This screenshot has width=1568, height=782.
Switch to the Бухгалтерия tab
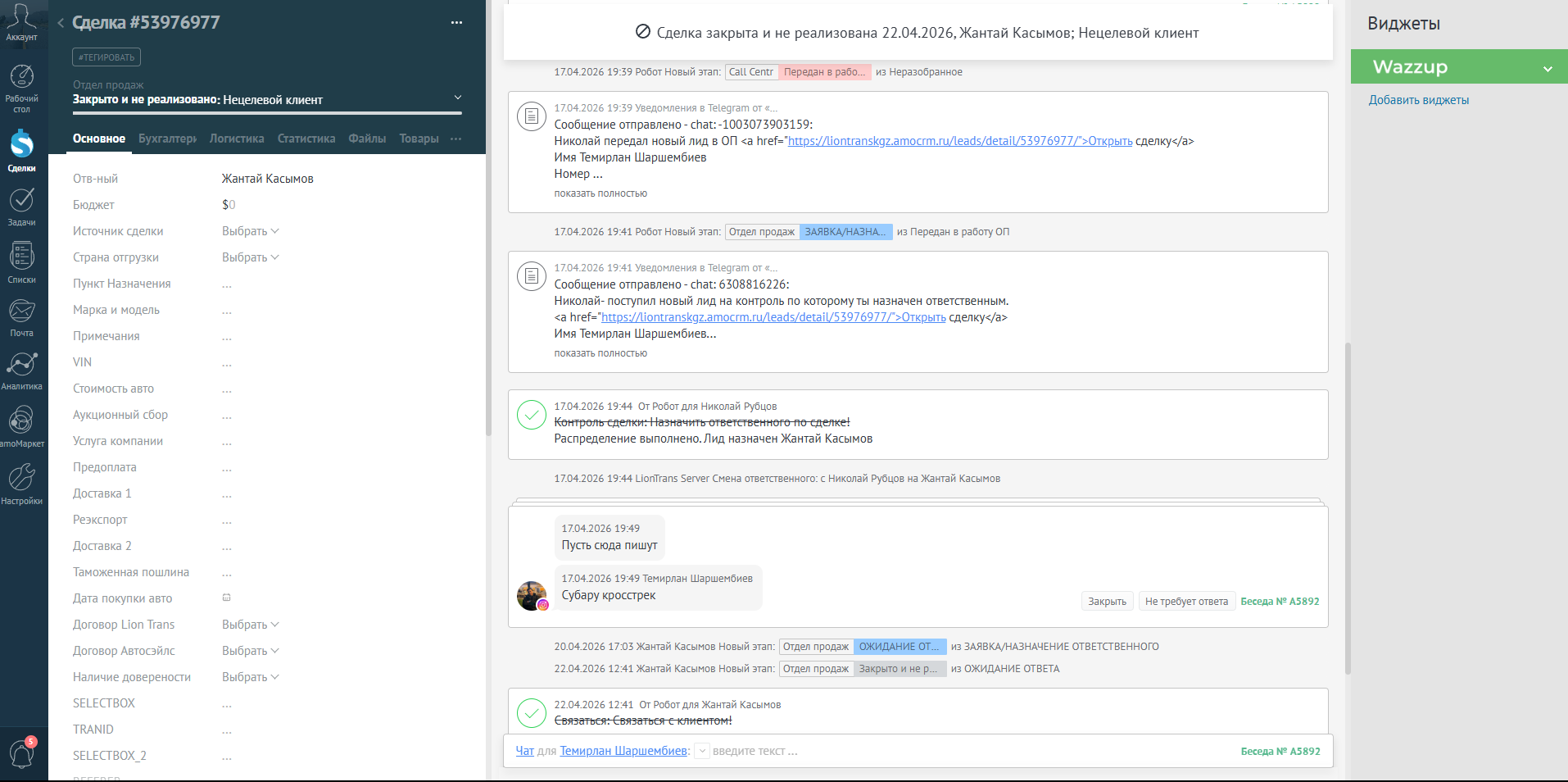pyautogui.click(x=167, y=139)
